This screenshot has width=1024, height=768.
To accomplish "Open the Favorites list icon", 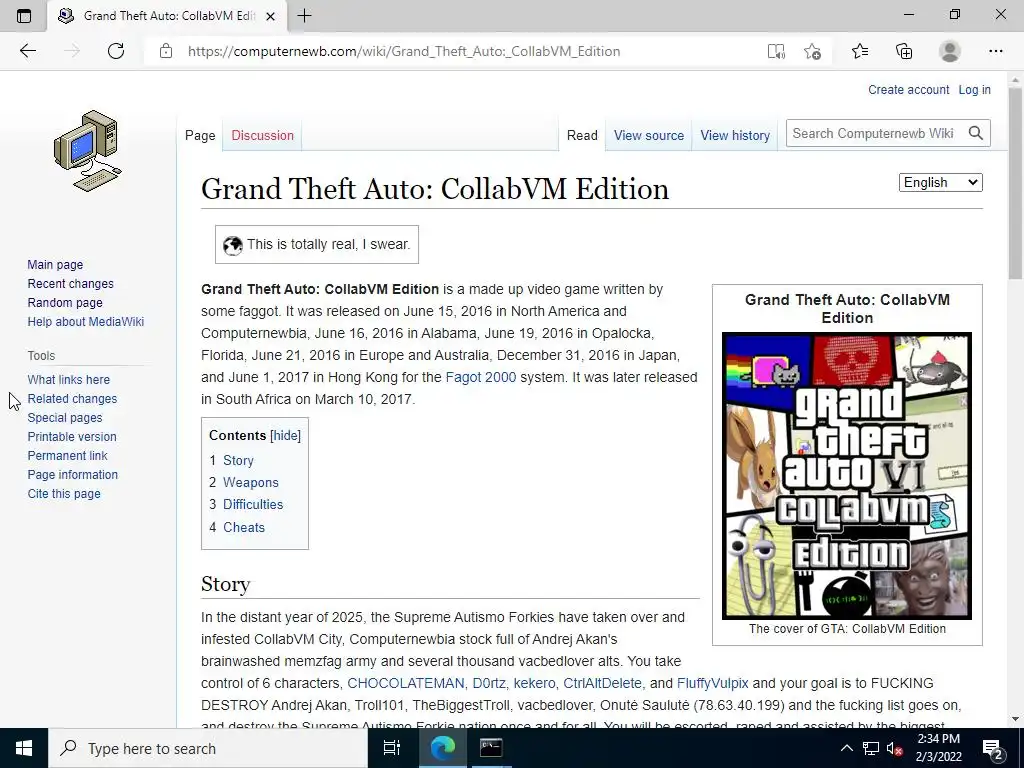I will [860, 51].
